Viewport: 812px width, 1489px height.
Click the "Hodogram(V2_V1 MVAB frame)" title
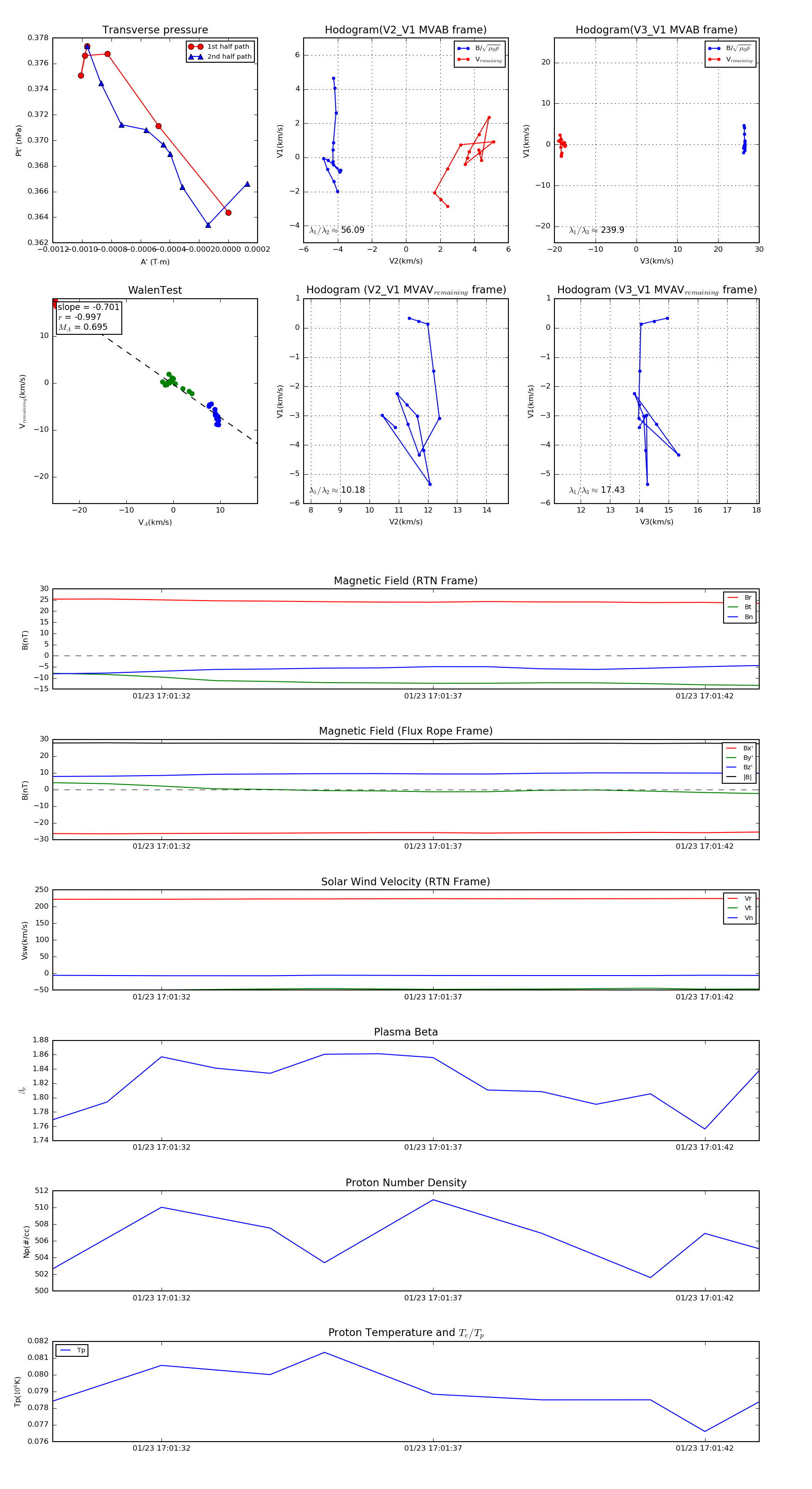(406, 30)
